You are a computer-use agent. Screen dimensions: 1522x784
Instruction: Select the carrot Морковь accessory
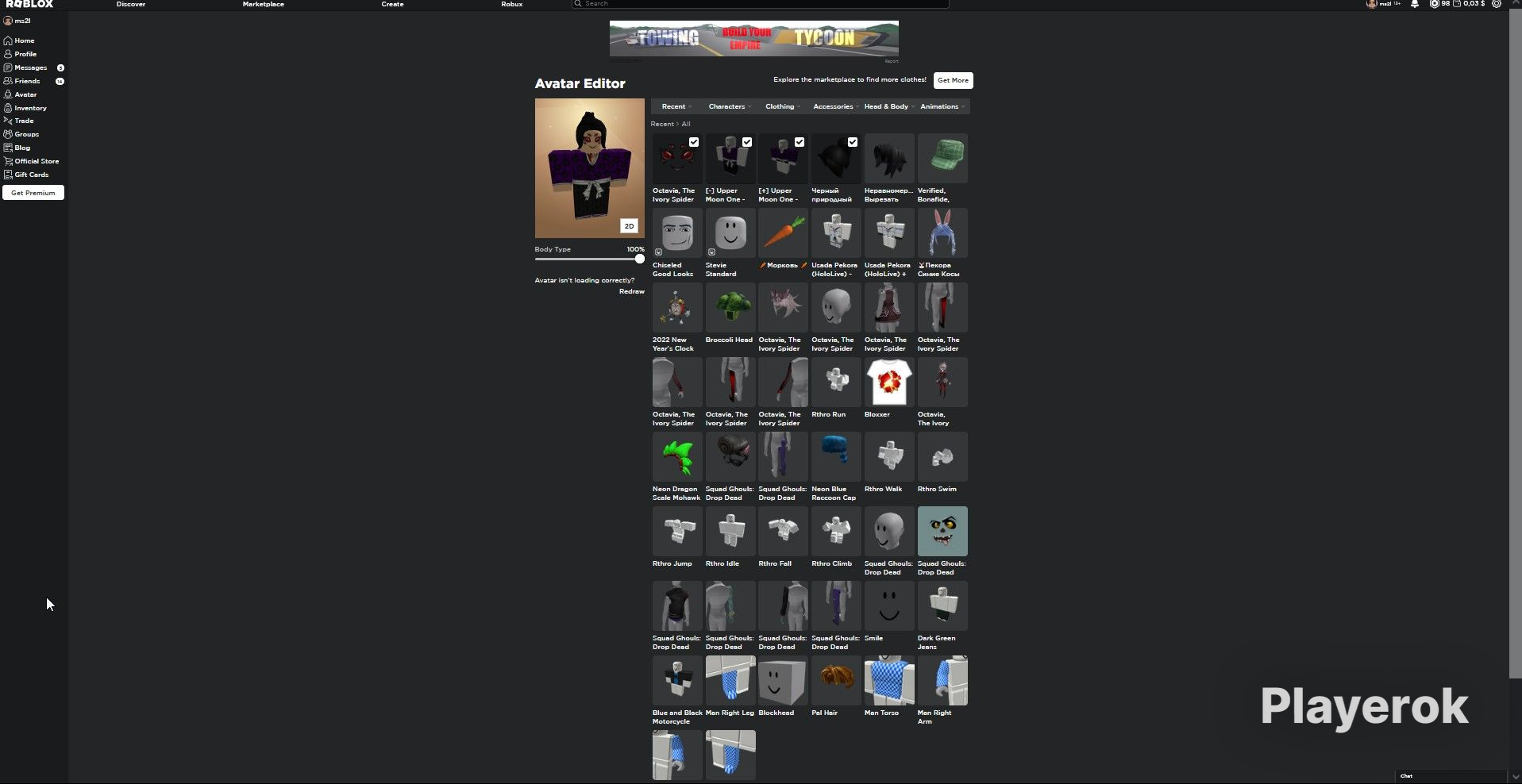[x=784, y=233]
